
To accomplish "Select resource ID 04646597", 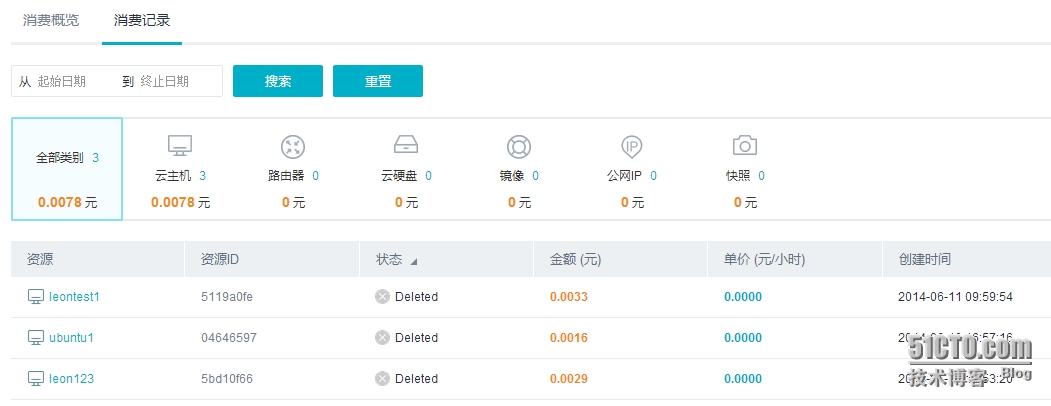I will [x=229, y=338].
